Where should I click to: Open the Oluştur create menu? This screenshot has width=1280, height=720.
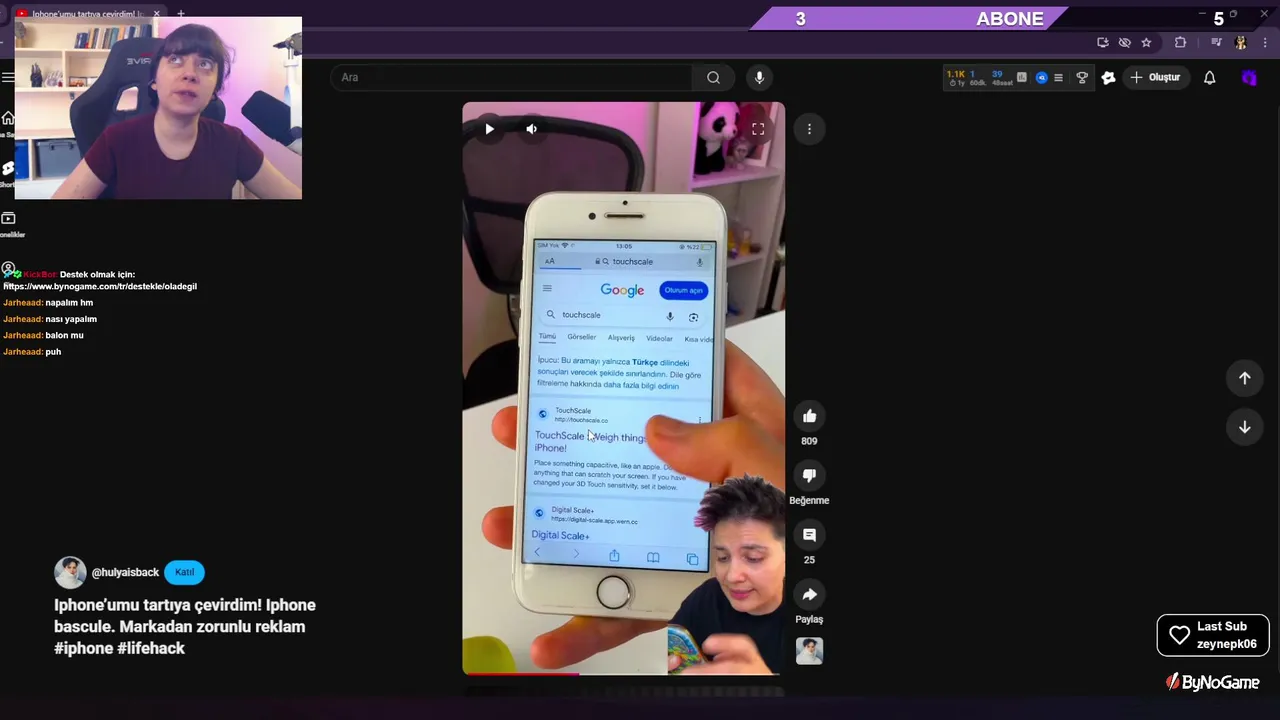pyautogui.click(x=1155, y=77)
